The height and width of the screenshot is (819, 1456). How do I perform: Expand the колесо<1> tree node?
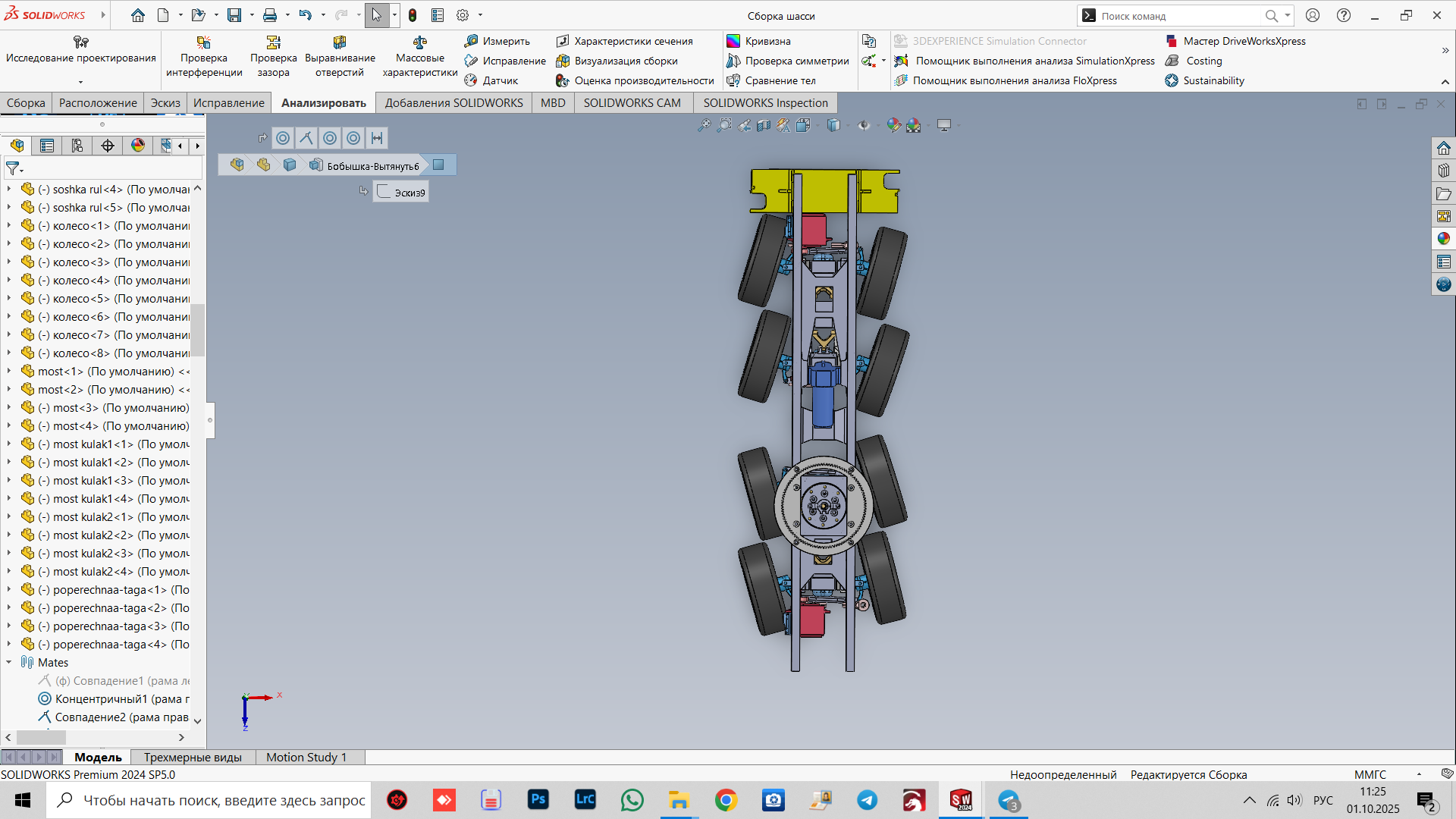pyautogui.click(x=9, y=226)
